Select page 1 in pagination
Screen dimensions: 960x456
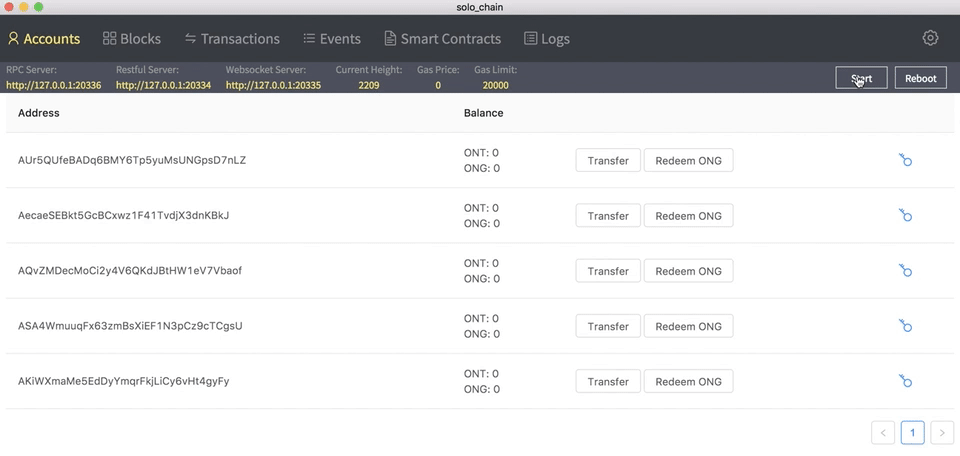pyautogui.click(x=912, y=433)
